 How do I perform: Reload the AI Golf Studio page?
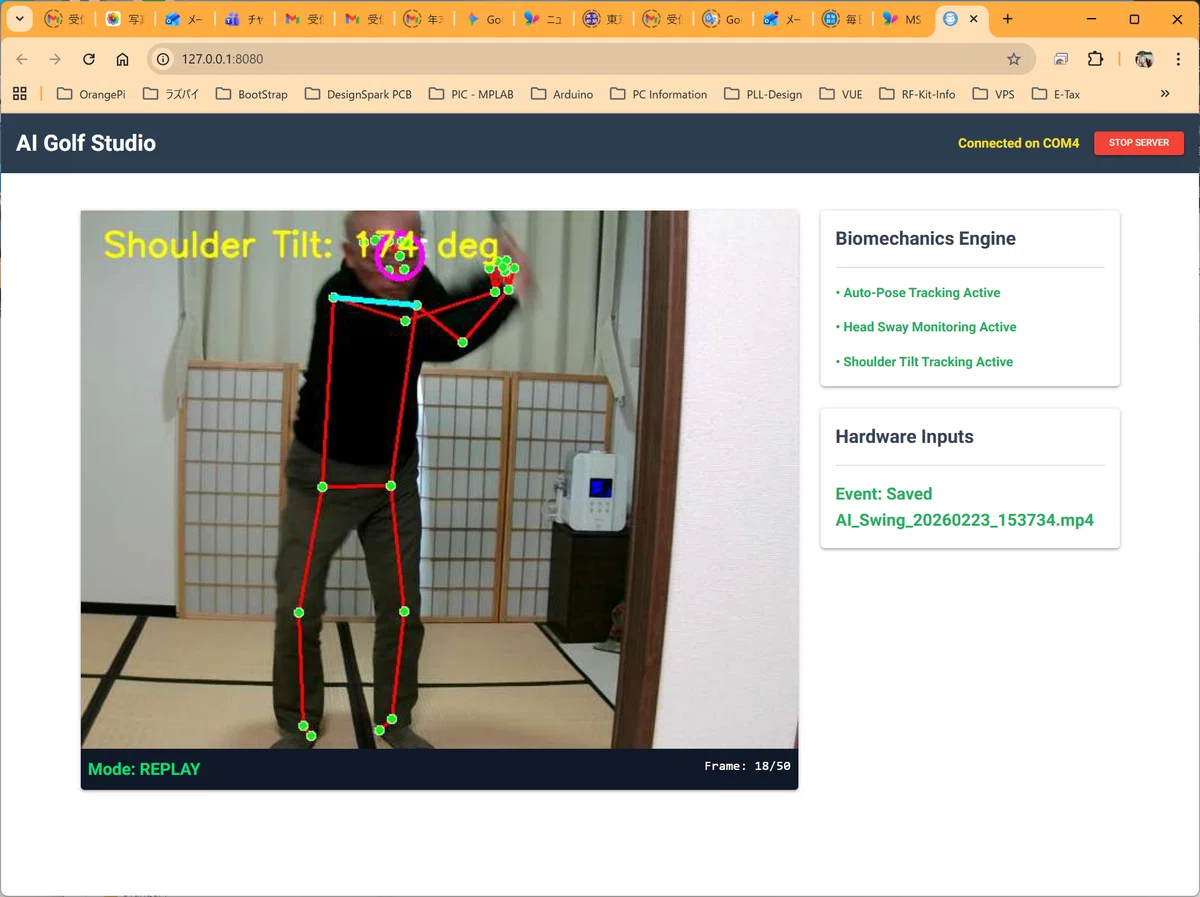89,59
